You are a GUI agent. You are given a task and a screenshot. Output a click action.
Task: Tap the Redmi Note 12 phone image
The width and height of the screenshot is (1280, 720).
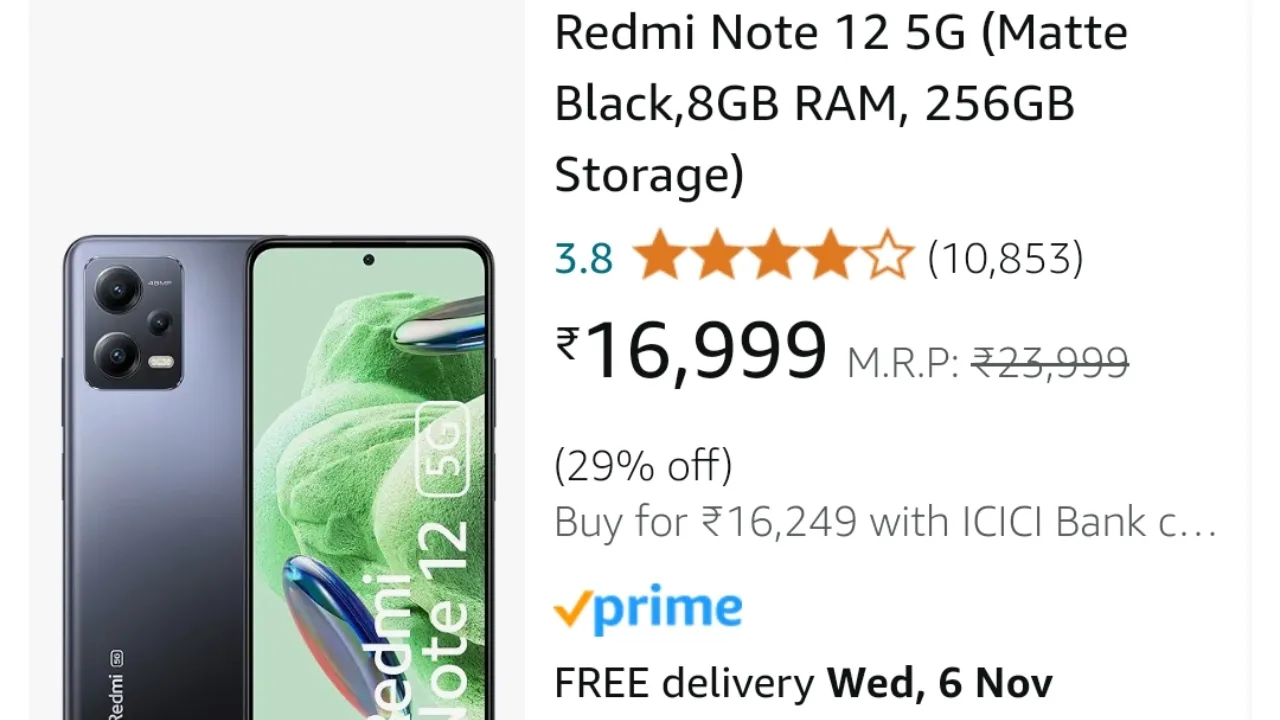278,477
